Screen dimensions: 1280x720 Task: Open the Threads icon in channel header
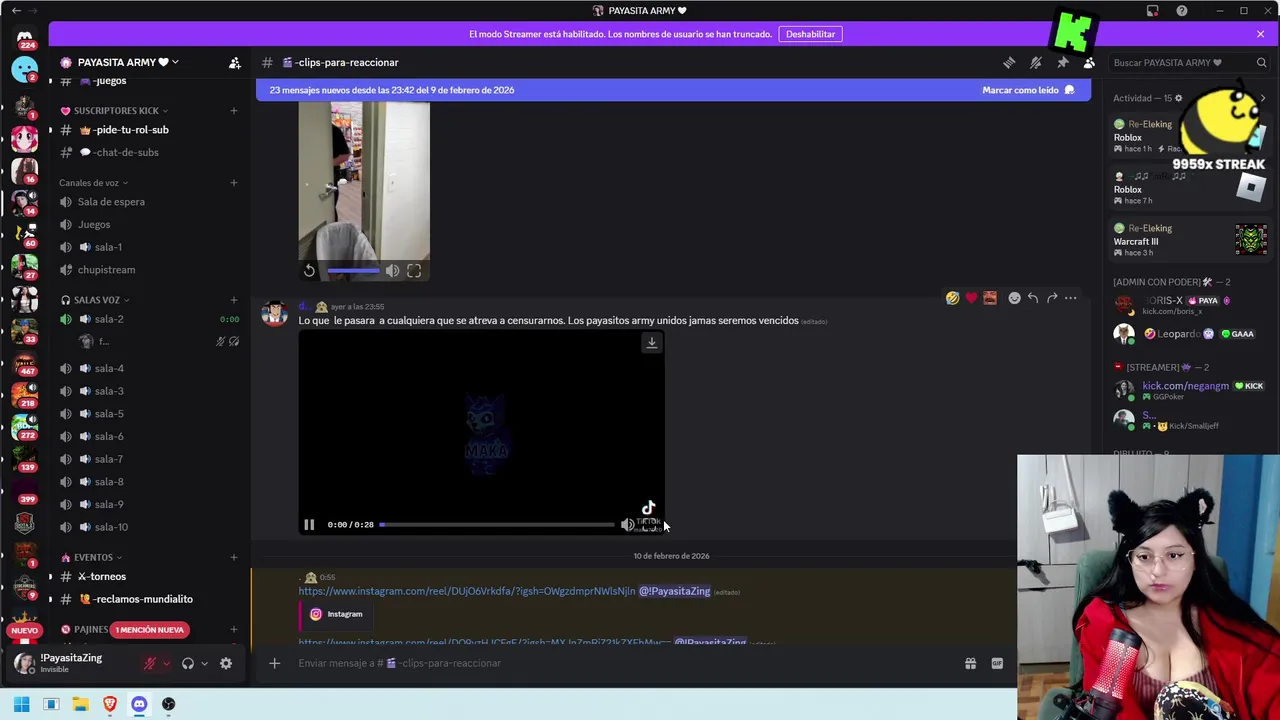1009,62
